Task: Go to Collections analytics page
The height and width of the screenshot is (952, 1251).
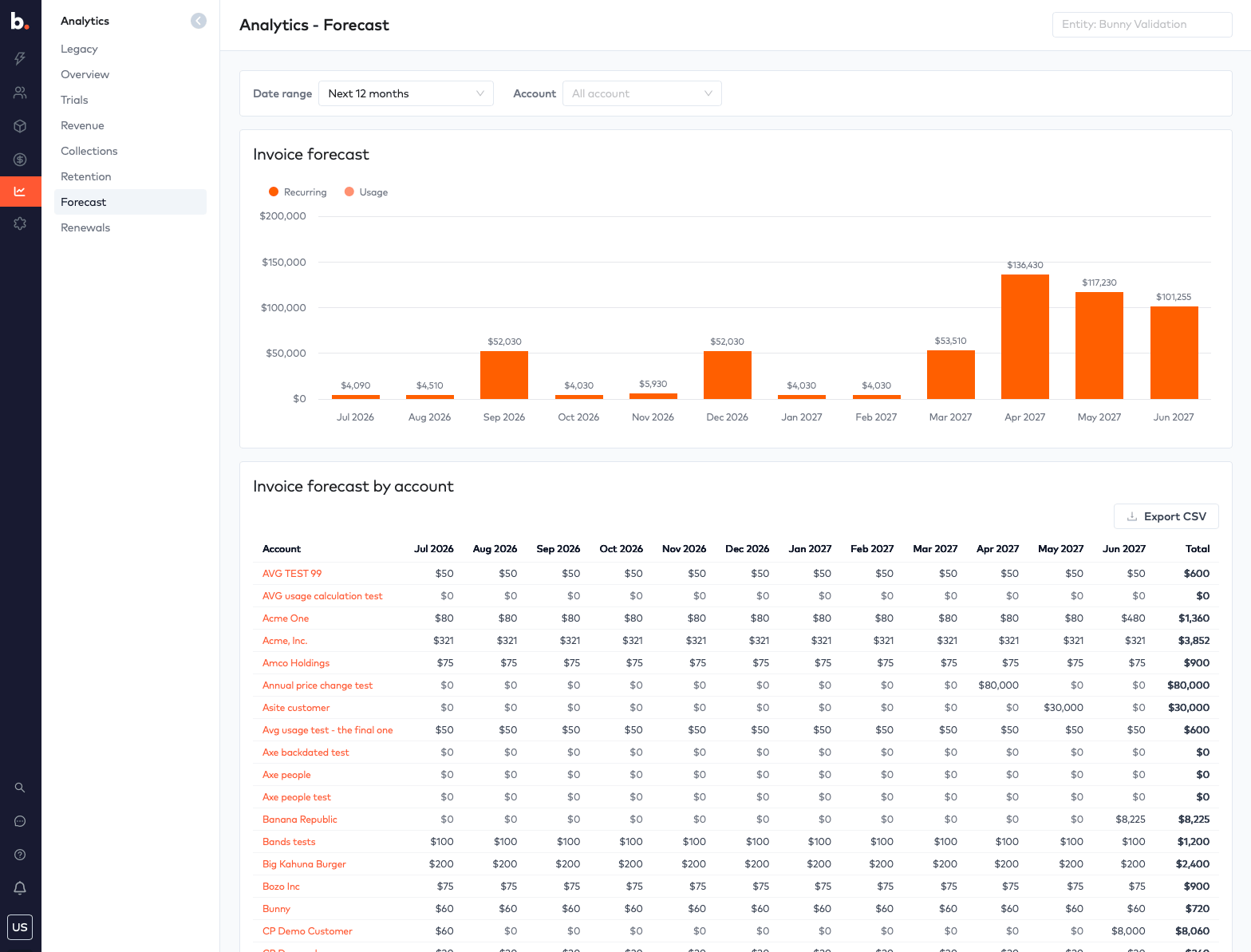Action: click(89, 151)
